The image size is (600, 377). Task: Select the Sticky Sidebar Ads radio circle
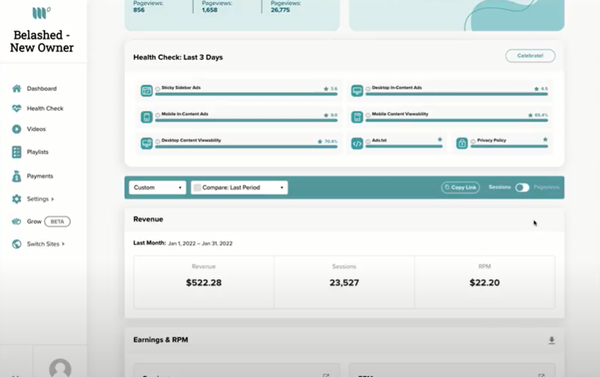pos(158,89)
